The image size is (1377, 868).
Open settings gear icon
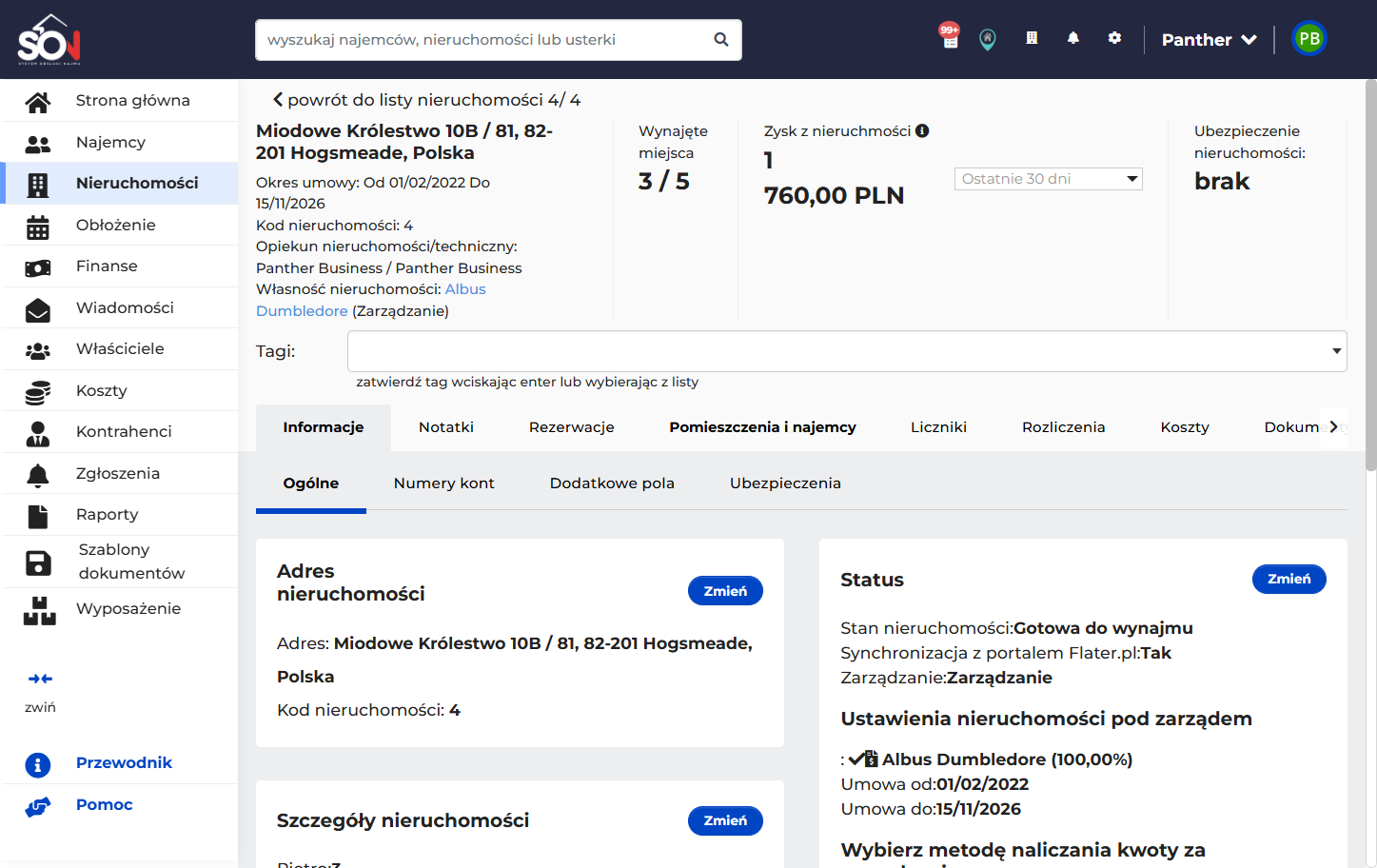(x=1114, y=38)
